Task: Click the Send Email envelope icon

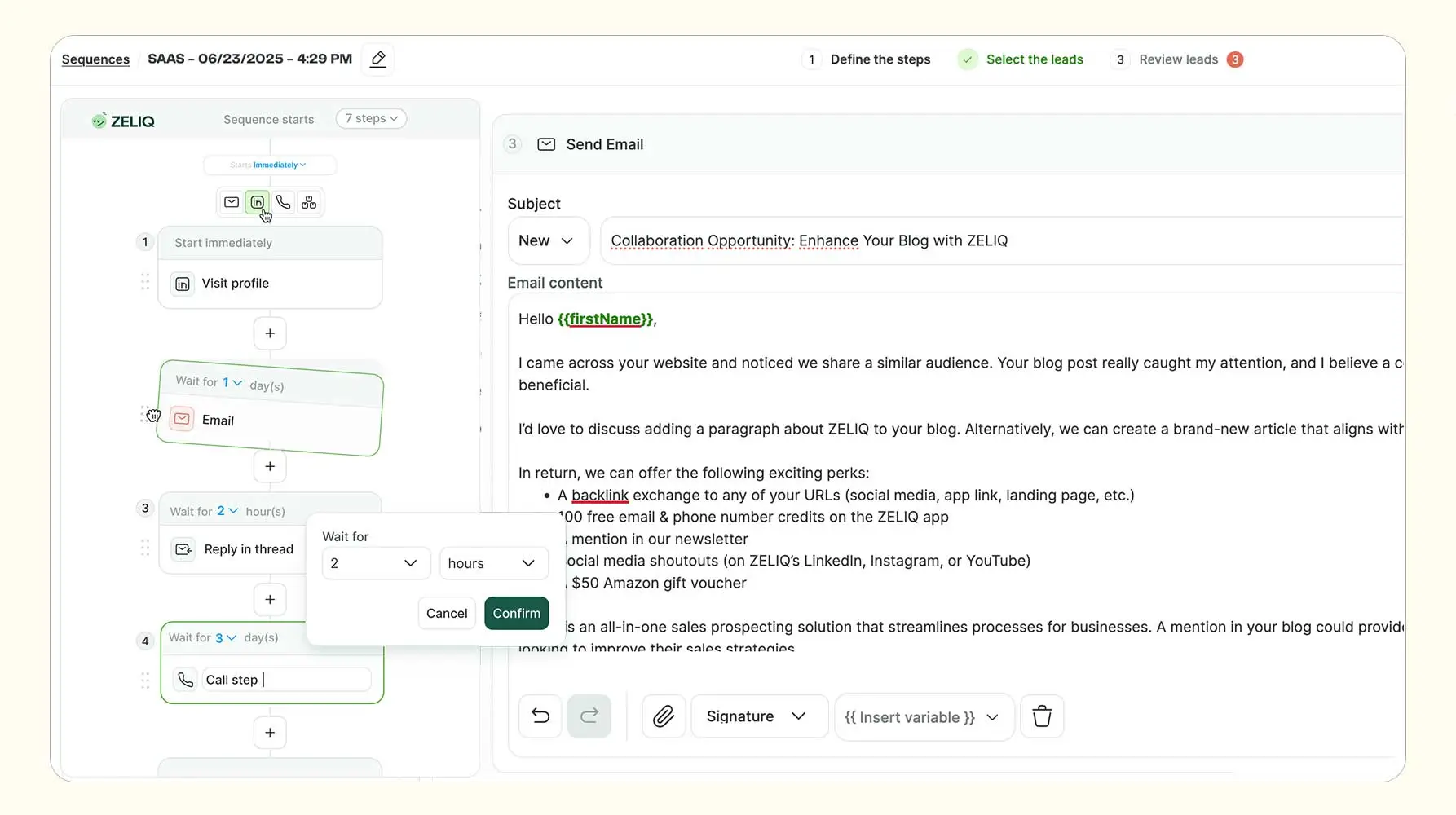Action: click(546, 144)
